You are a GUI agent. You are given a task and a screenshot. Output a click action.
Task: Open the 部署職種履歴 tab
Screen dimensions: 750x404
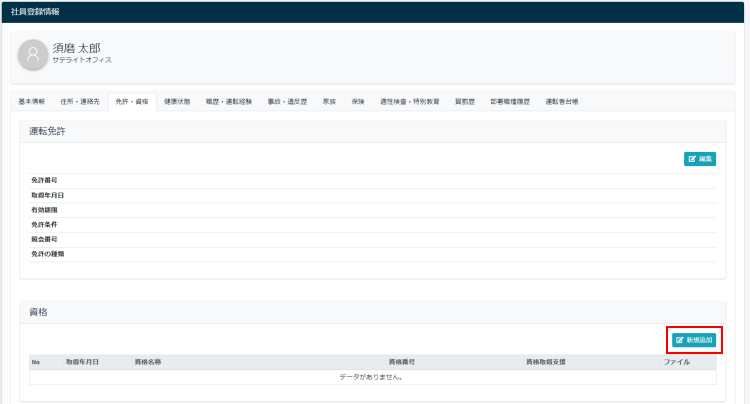(510, 102)
